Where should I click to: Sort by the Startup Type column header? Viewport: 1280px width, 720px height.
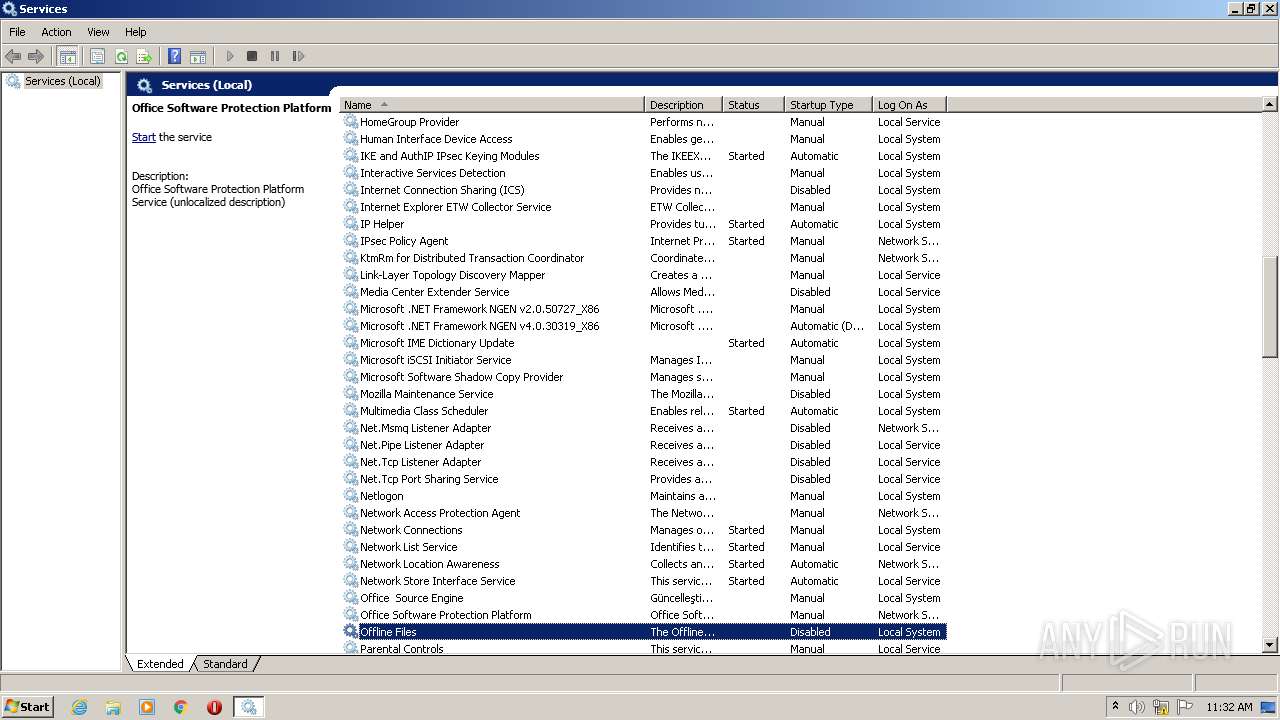(828, 105)
